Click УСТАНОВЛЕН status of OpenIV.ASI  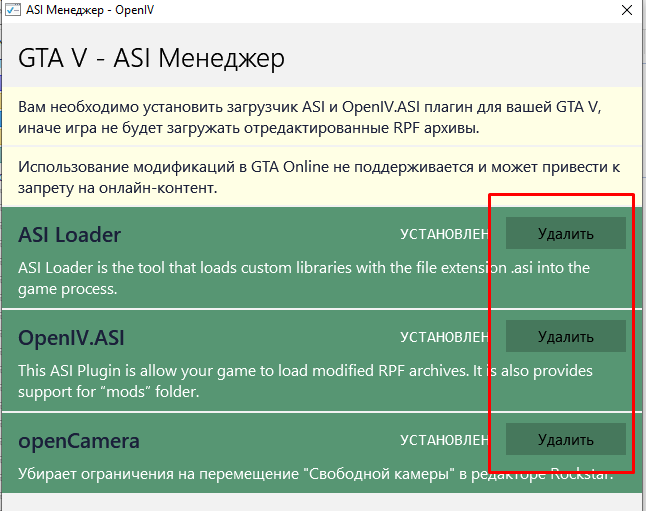444,337
